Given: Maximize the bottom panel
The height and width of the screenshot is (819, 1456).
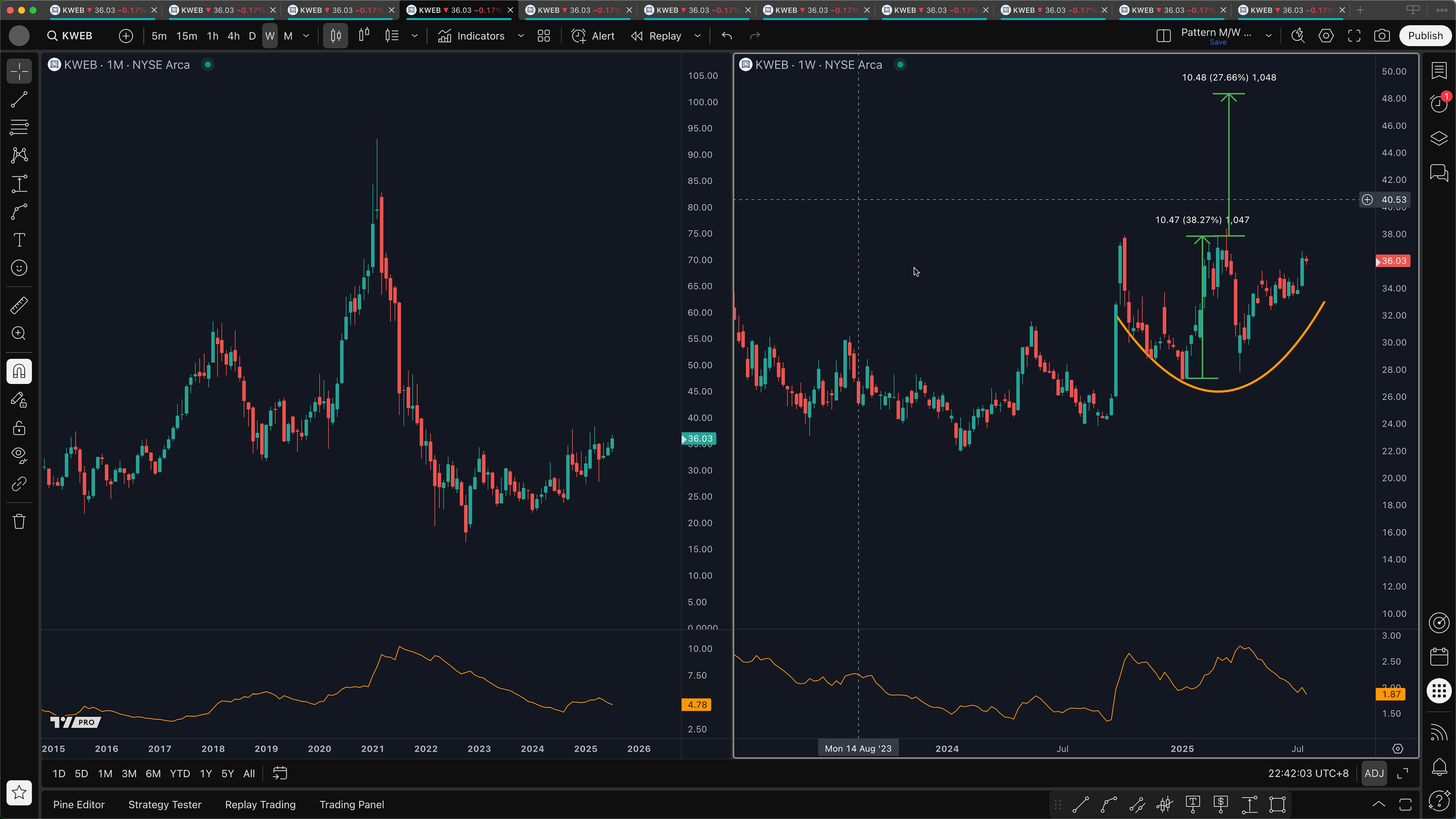Looking at the screenshot, I should tap(1406, 804).
